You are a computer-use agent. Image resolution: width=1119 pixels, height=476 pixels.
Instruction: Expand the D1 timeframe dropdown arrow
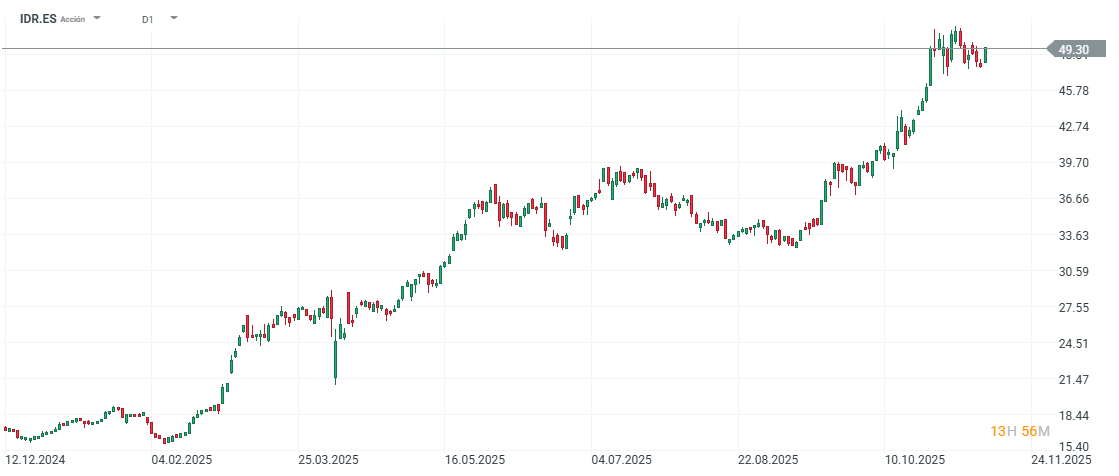173,18
